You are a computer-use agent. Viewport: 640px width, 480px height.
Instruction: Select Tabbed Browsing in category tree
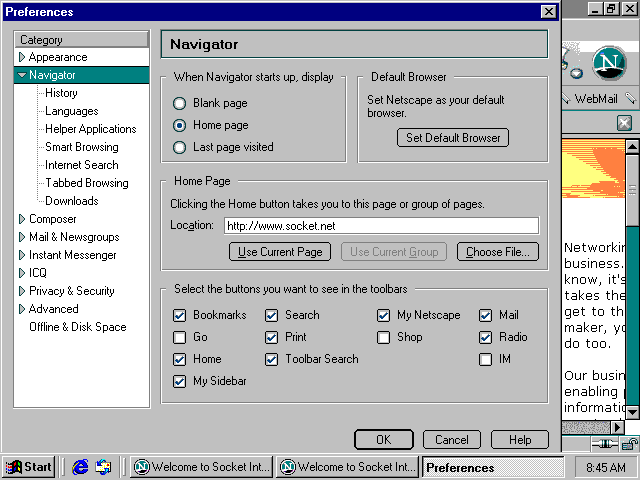(x=87, y=183)
